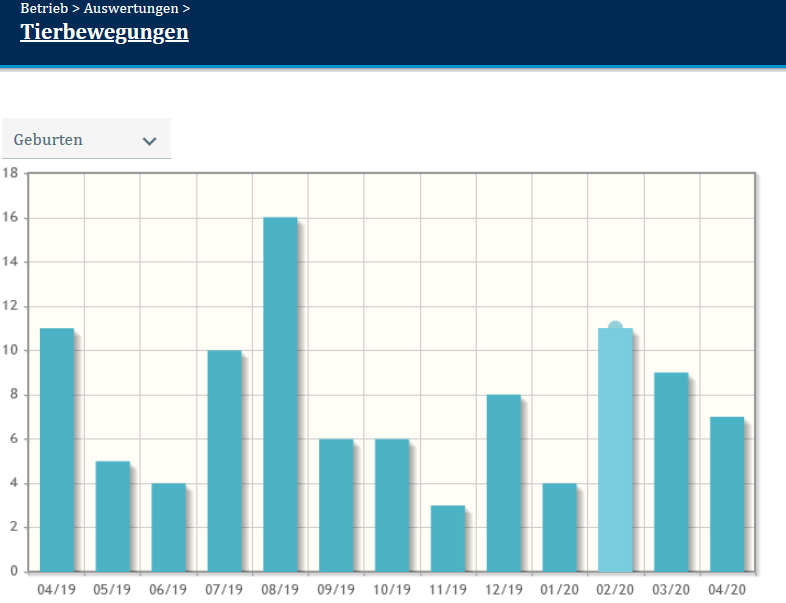Select the 10/19 bar in chart
This screenshot has width=786, height=603.
[x=392, y=505]
